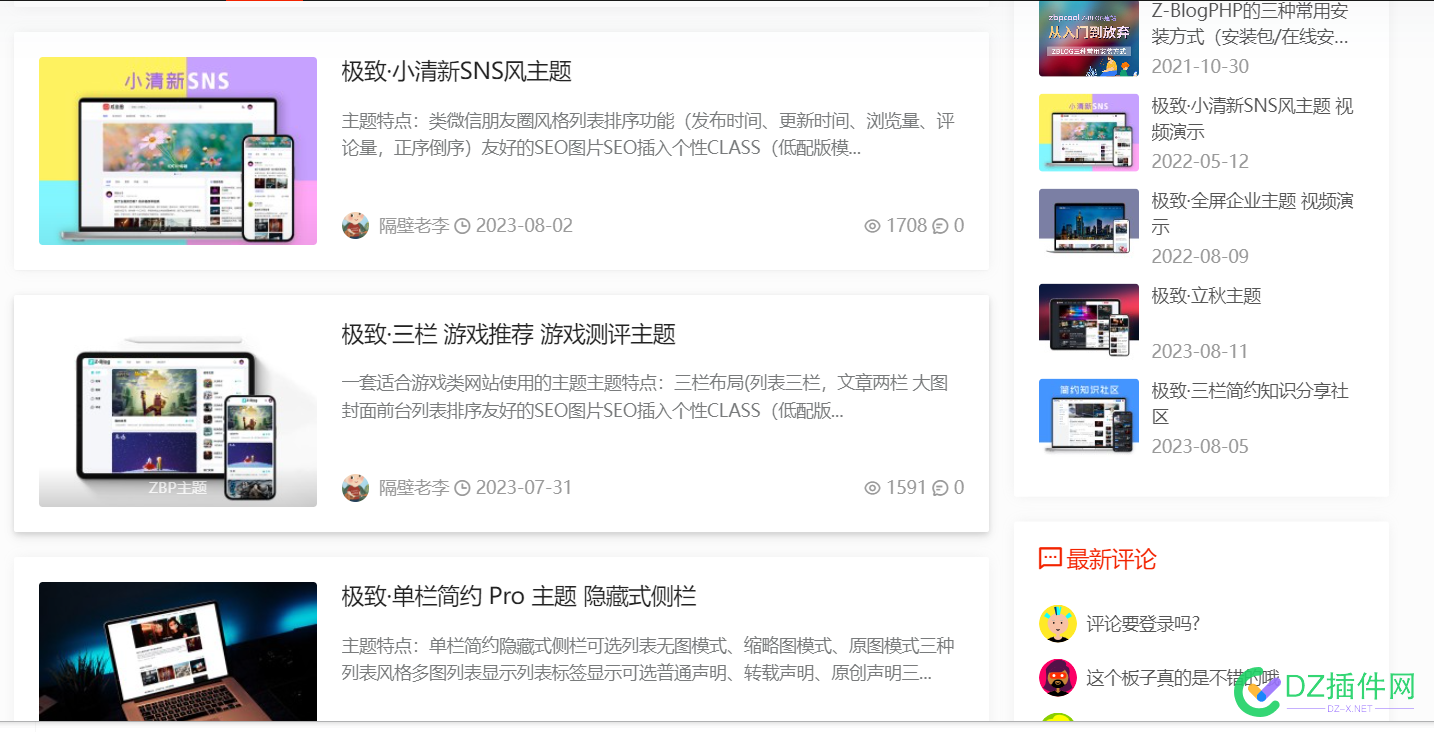1434x732 pixels.
Task: Click comment bubble icon on 小清新SNS post
Action: [x=940, y=226]
